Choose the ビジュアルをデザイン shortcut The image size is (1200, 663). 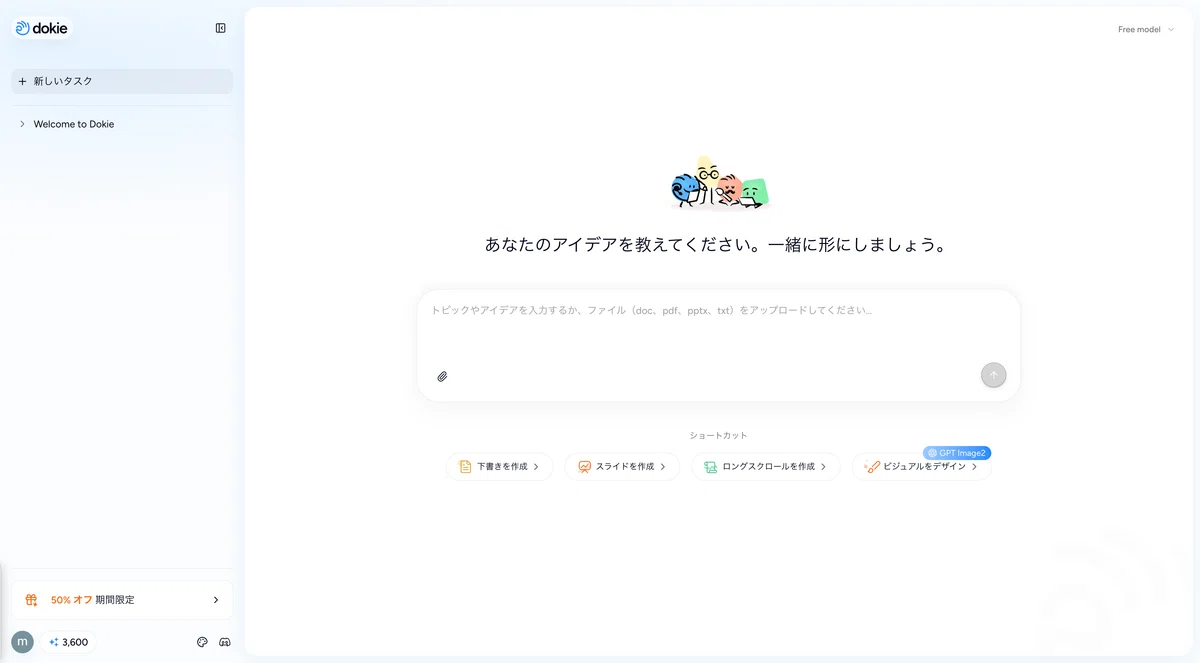(x=921, y=467)
